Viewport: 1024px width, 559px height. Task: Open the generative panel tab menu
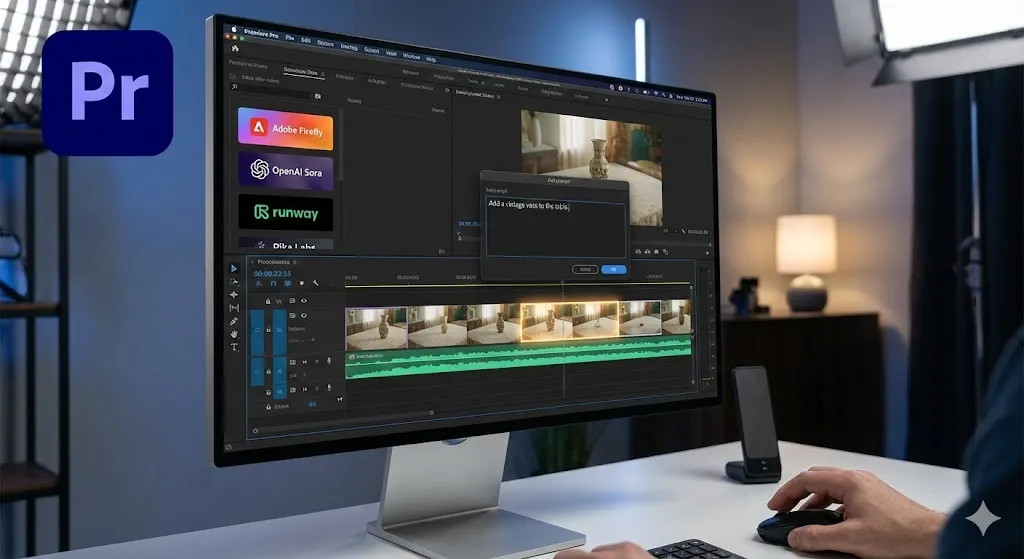322,74
